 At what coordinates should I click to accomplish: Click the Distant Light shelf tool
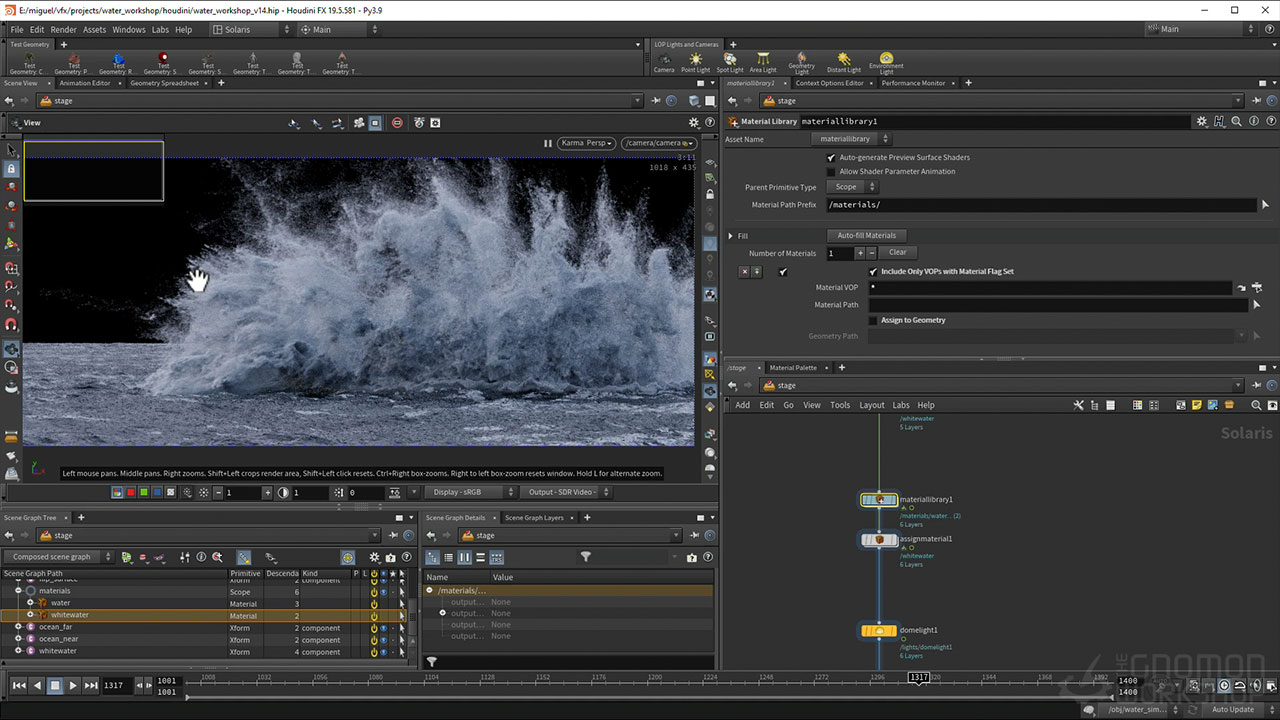pyautogui.click(x=844, y=62)
